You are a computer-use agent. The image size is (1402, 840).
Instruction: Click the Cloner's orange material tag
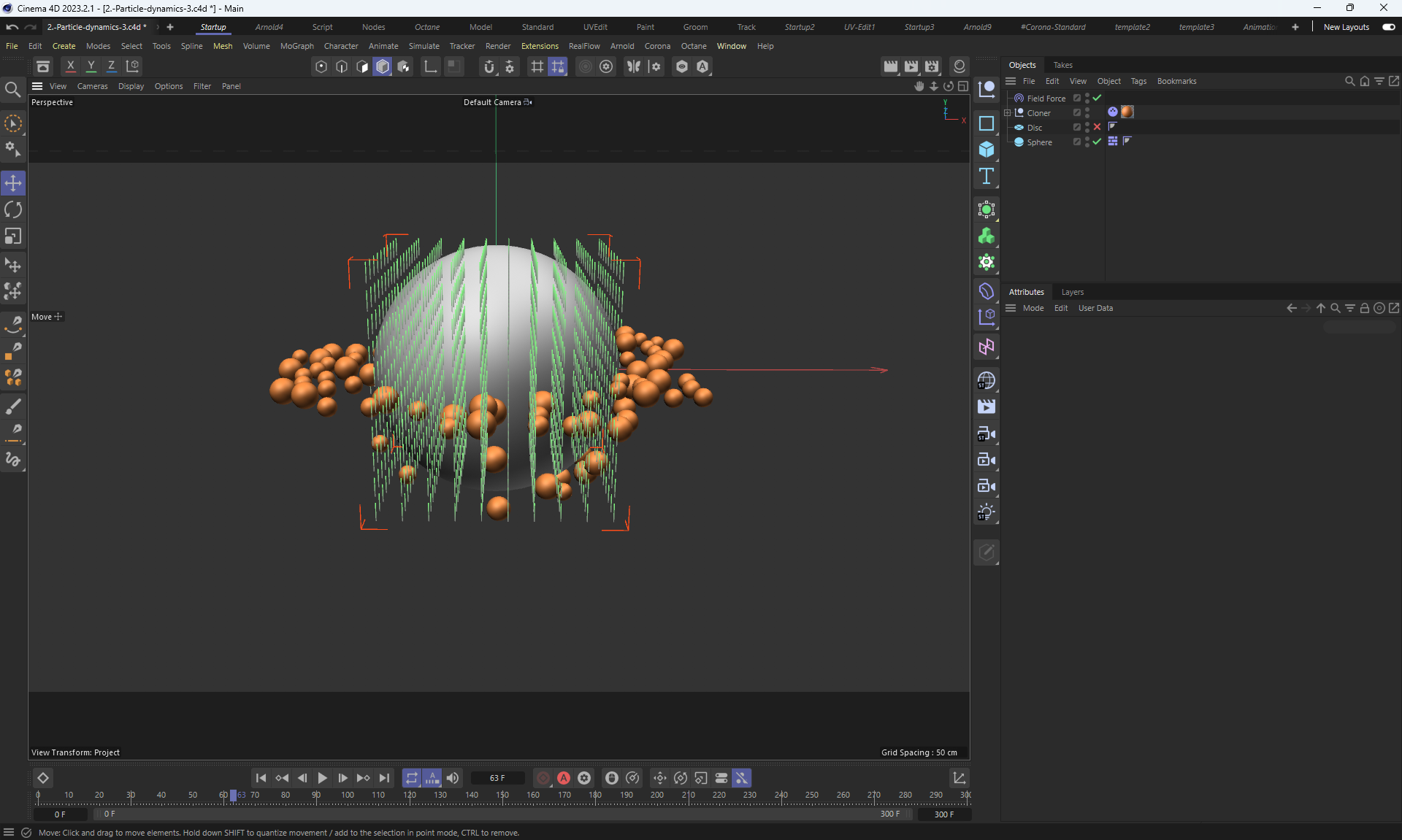point(1127,112)
